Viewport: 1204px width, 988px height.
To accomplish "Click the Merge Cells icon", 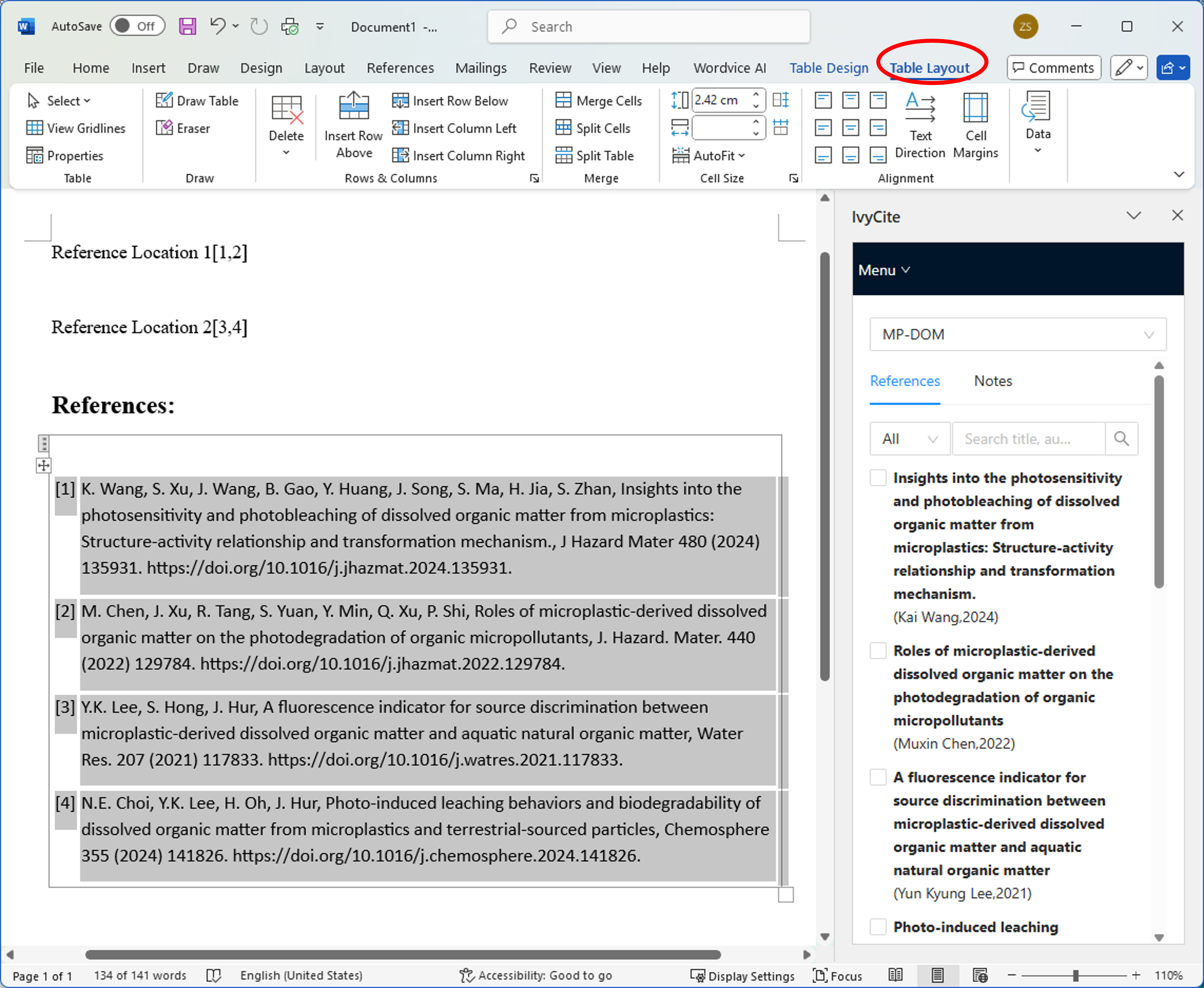I will (563, 101).
